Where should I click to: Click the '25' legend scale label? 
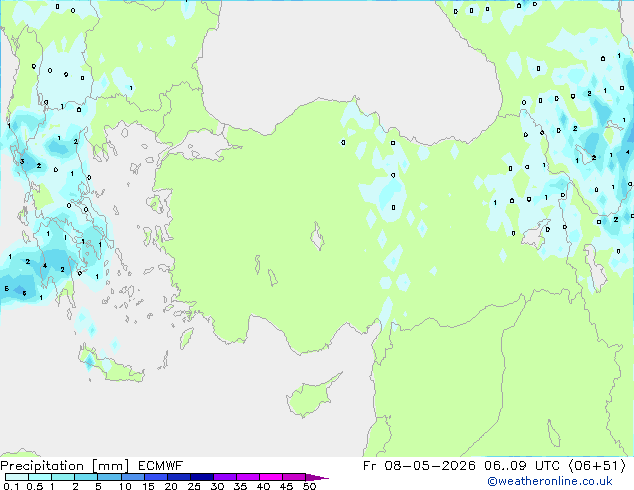(194, 486)
